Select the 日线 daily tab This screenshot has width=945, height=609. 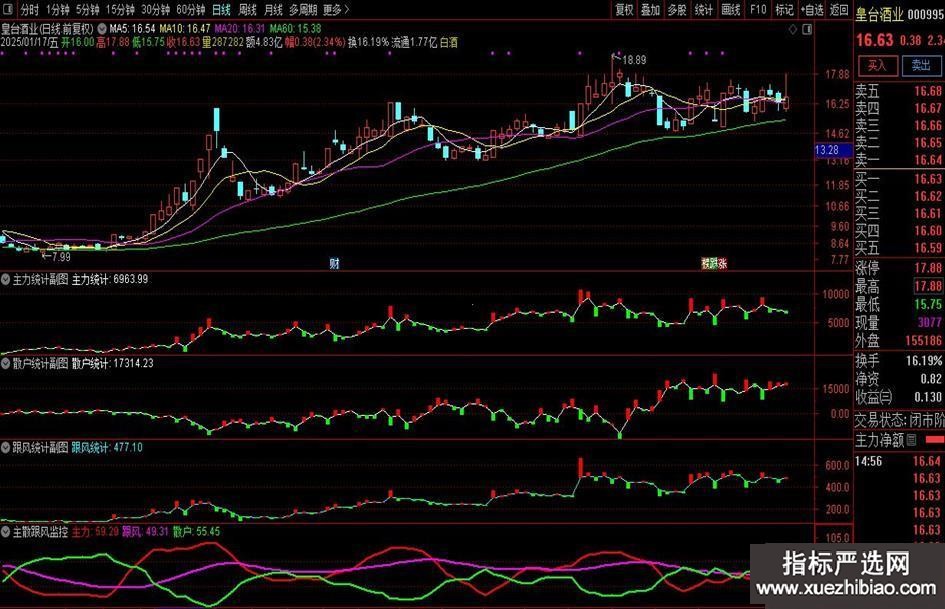click(x=221, y=10)
